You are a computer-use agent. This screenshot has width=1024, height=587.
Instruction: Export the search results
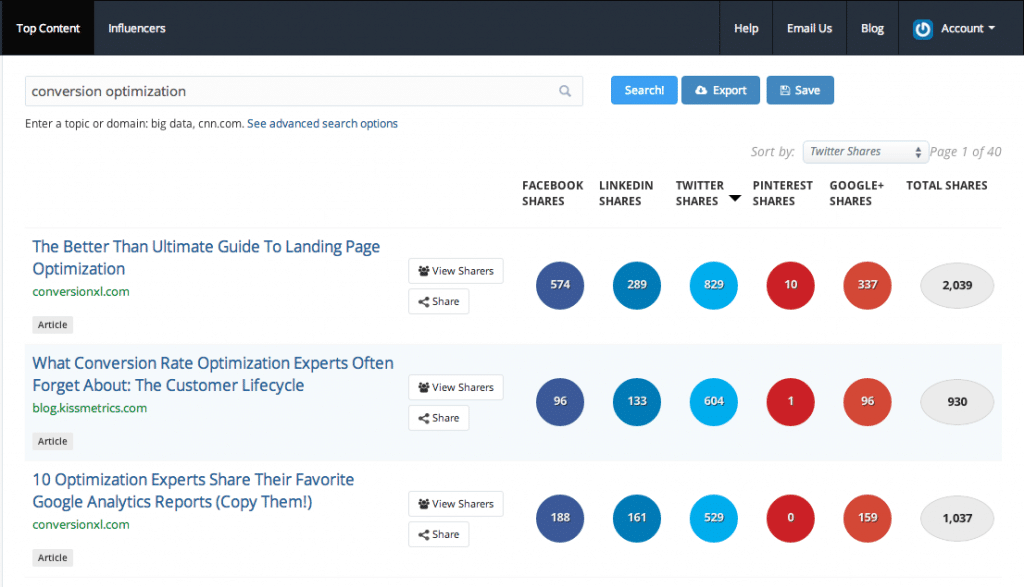720,90
